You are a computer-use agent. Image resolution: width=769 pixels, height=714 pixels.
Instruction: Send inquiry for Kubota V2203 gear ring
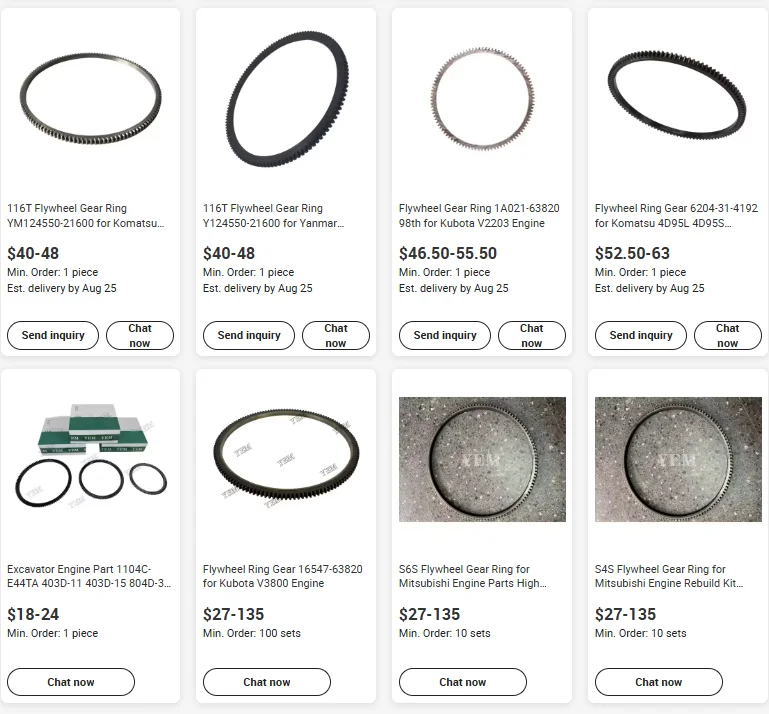[445, 335]
